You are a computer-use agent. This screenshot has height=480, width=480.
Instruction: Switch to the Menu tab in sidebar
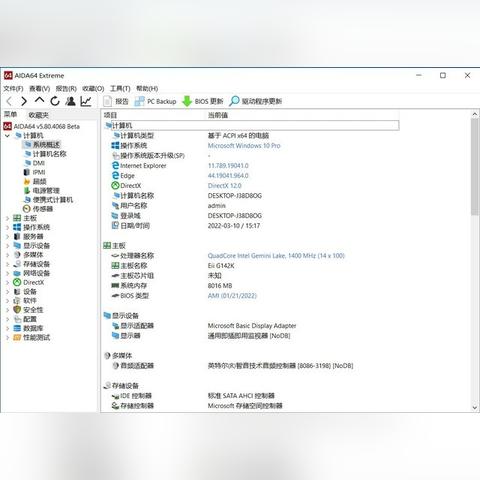tap(11, 115)
